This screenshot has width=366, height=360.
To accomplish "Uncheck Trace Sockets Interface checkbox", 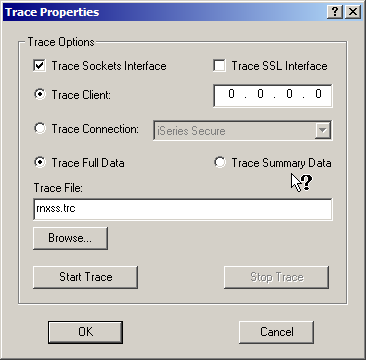I will pyautogui.click(x=40, y=66).
